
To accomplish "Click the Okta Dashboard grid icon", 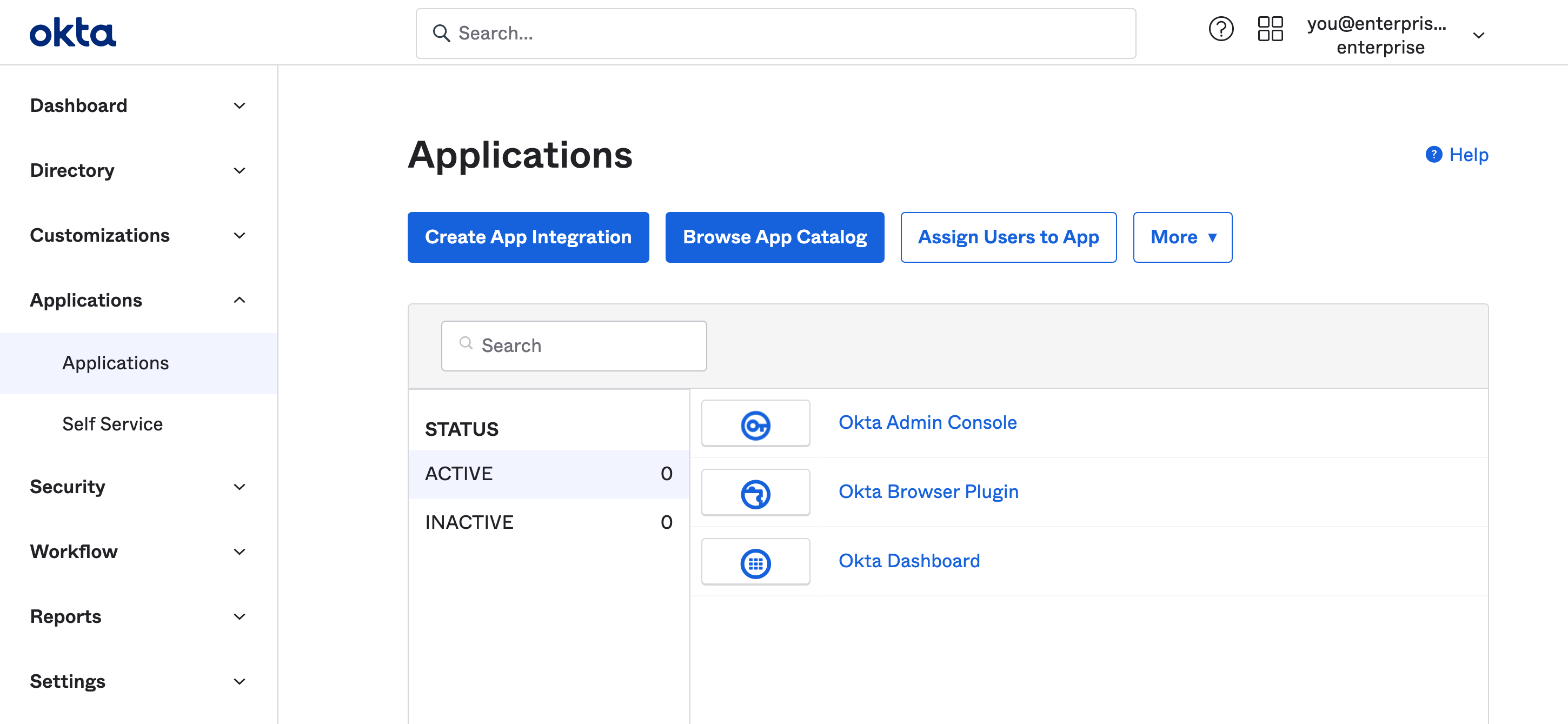I will tap(755, 561).
